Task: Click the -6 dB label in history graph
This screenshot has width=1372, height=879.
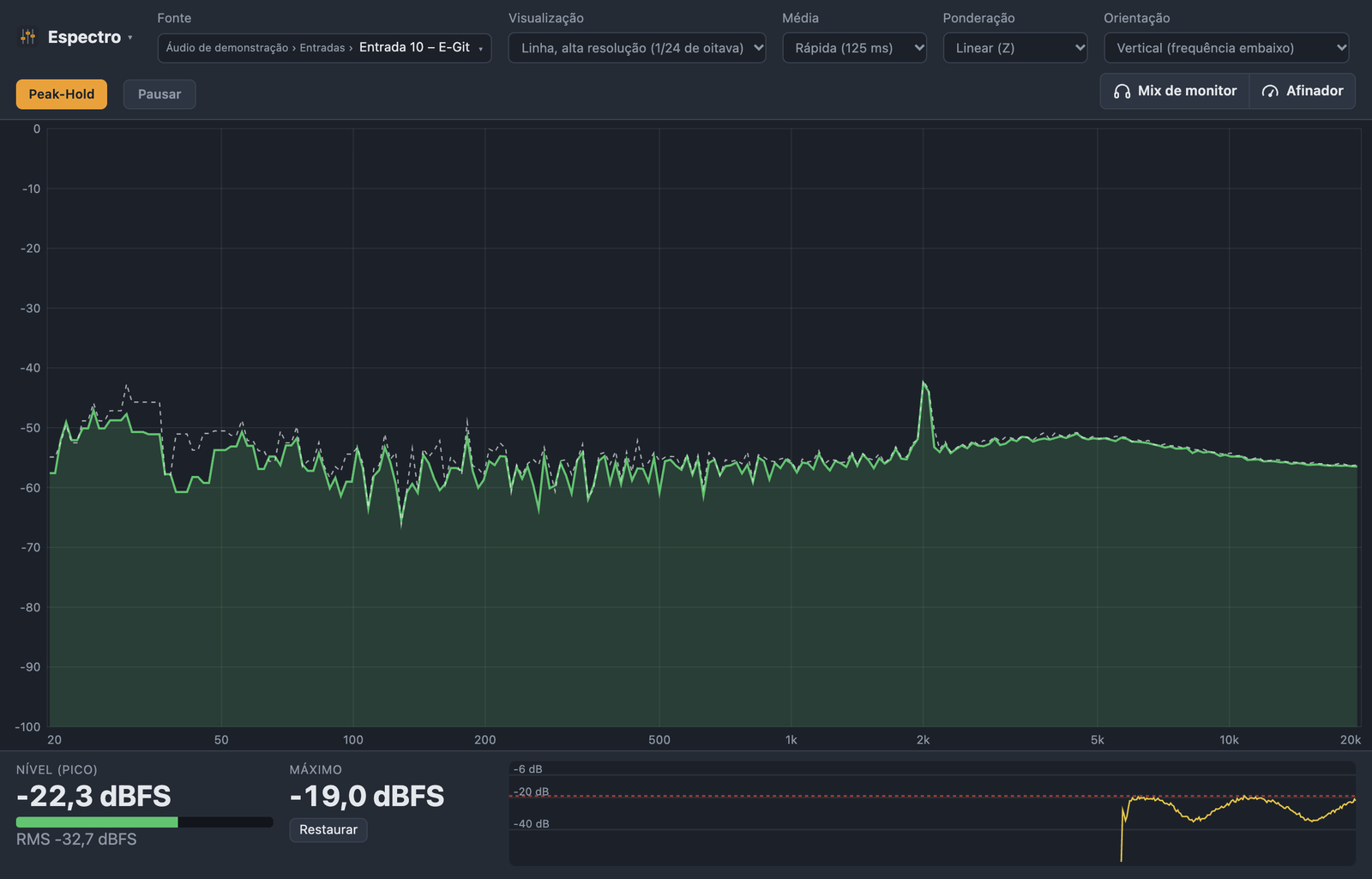Action: (528, 769)
